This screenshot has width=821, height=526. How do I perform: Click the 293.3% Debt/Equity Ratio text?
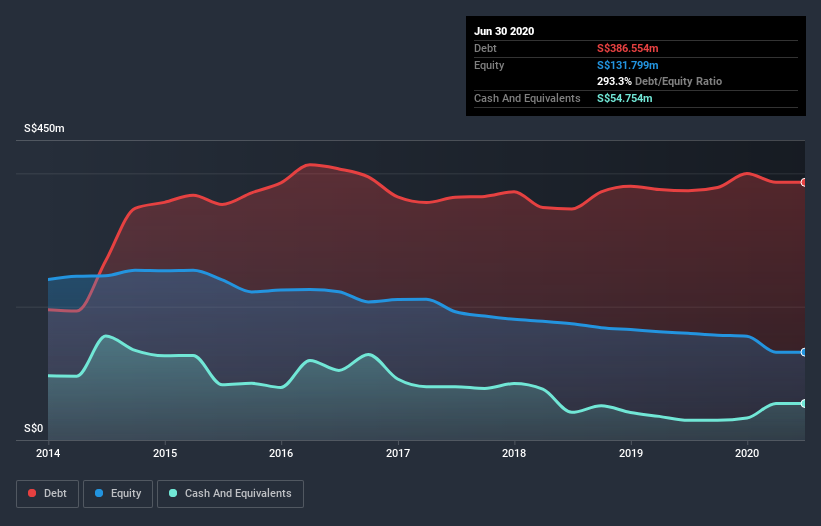coord(659,82)
